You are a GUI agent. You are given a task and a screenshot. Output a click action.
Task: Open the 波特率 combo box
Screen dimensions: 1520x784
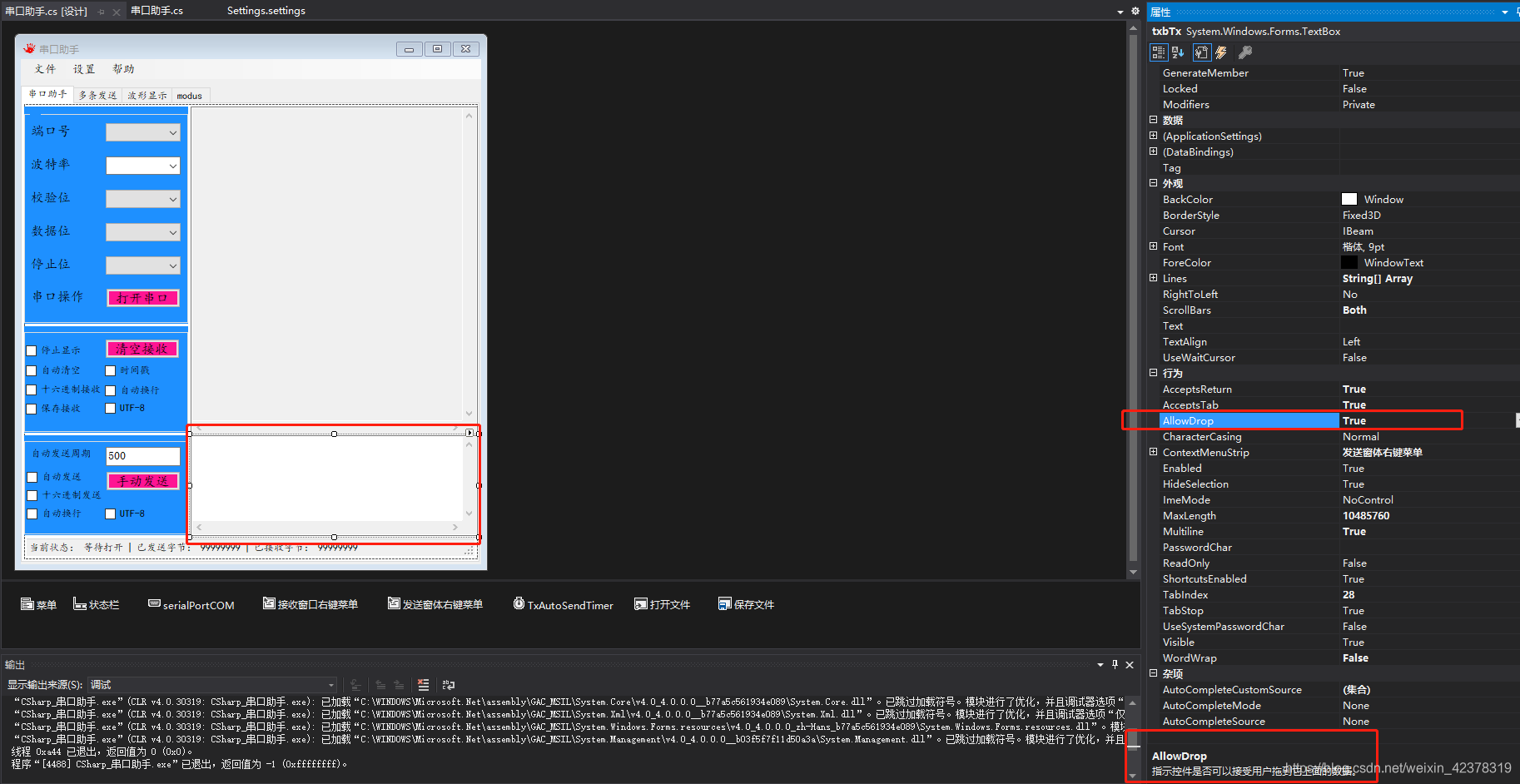[x=142, y=166]
